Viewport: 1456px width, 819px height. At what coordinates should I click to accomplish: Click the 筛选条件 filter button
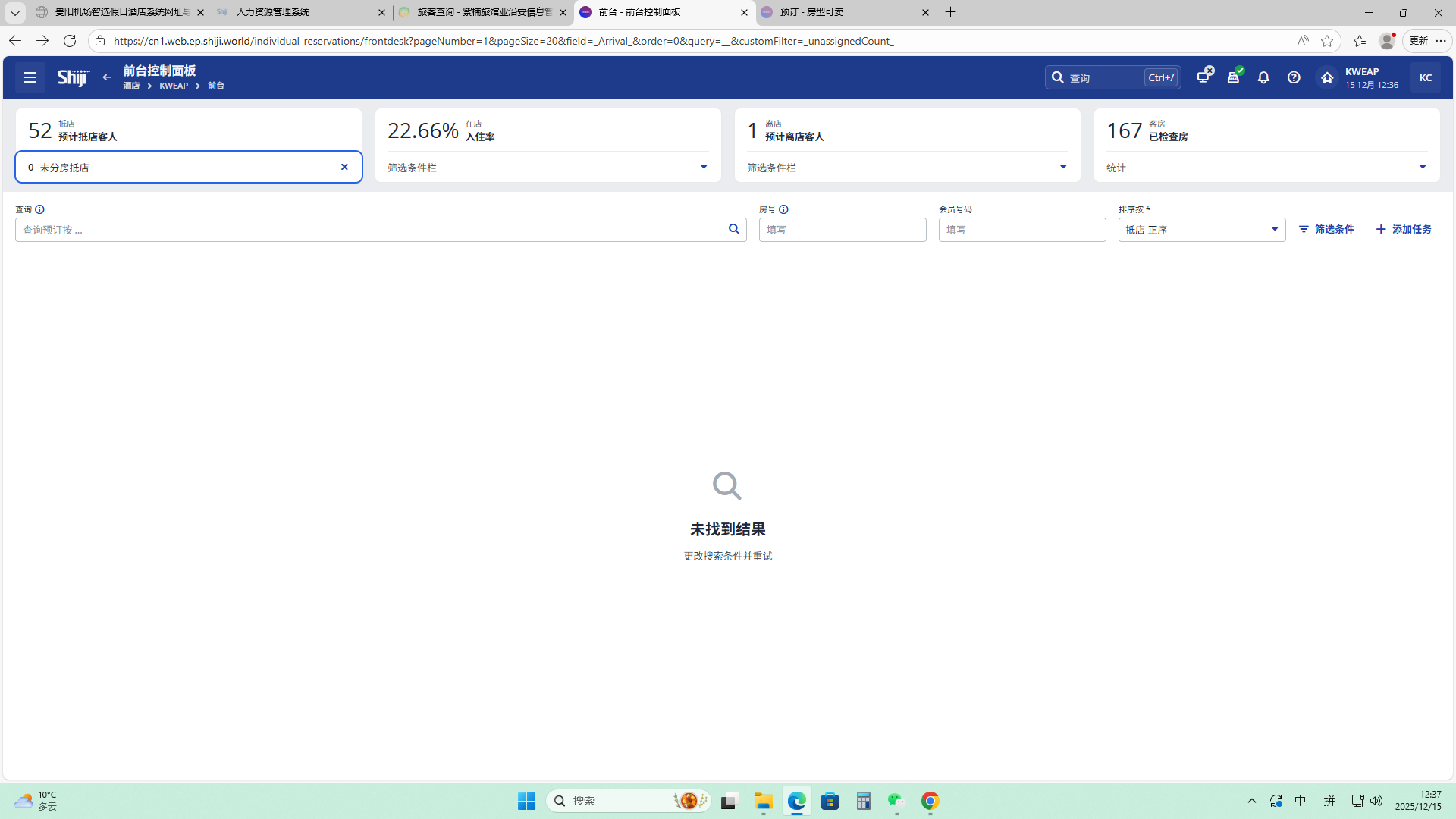click(x=1326, y=229)
